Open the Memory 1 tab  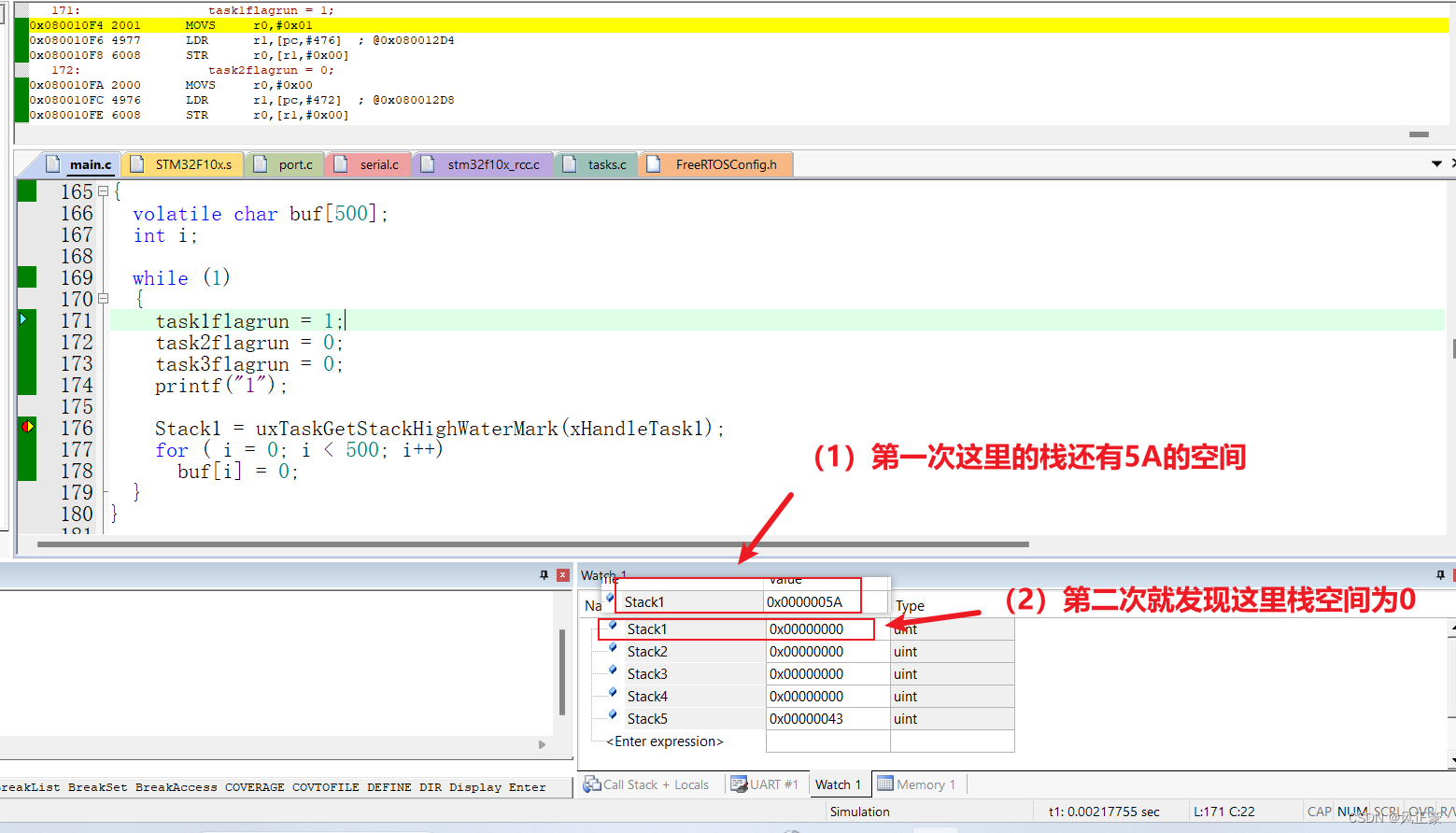point(916,784)
